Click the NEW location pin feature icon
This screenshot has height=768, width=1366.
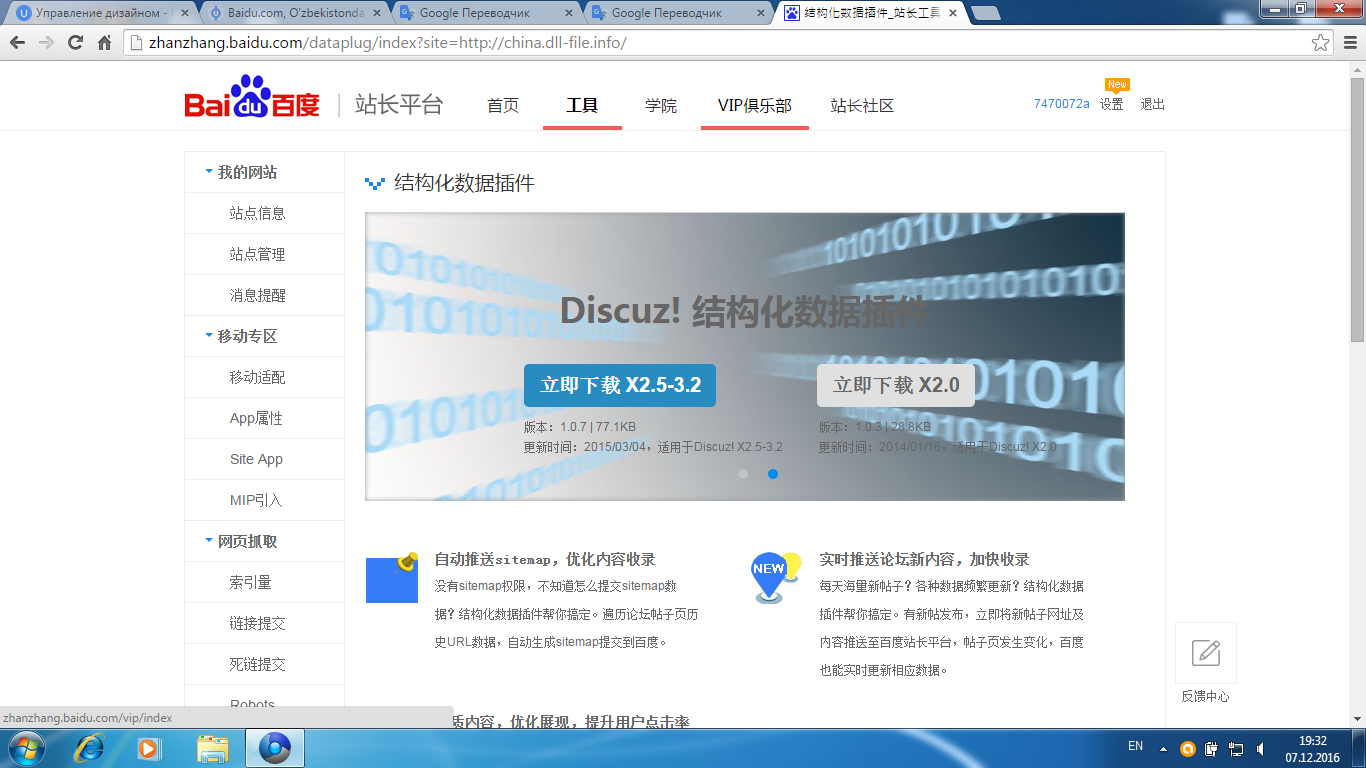coord(775,577)
